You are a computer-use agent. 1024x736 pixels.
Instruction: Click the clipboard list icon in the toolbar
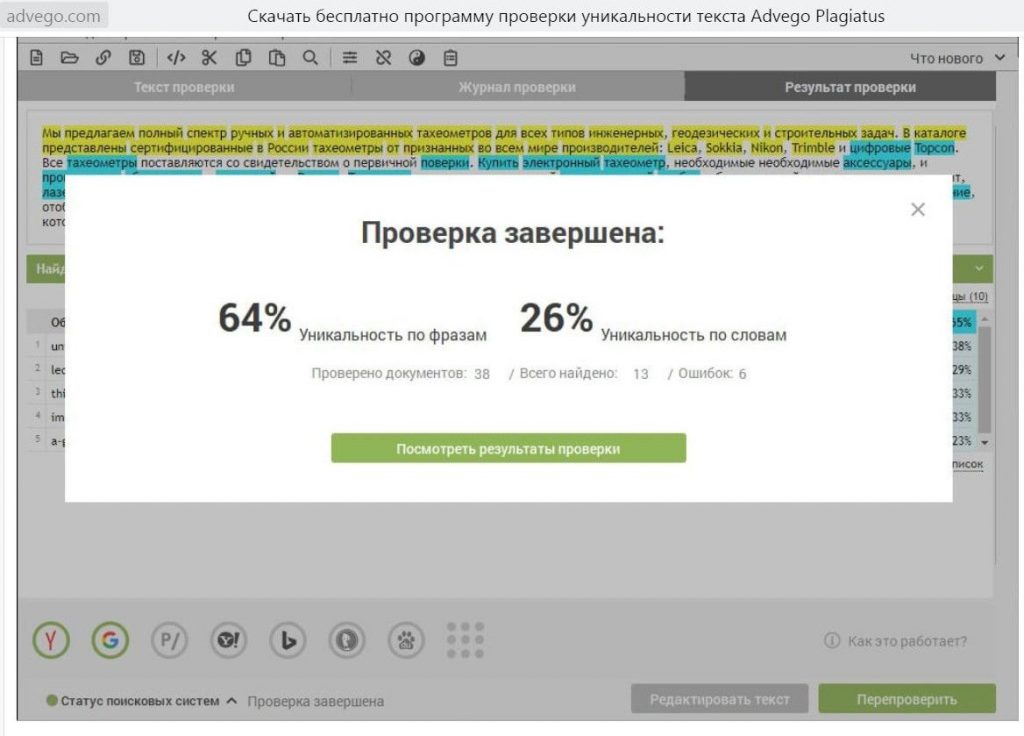(451, 57)
